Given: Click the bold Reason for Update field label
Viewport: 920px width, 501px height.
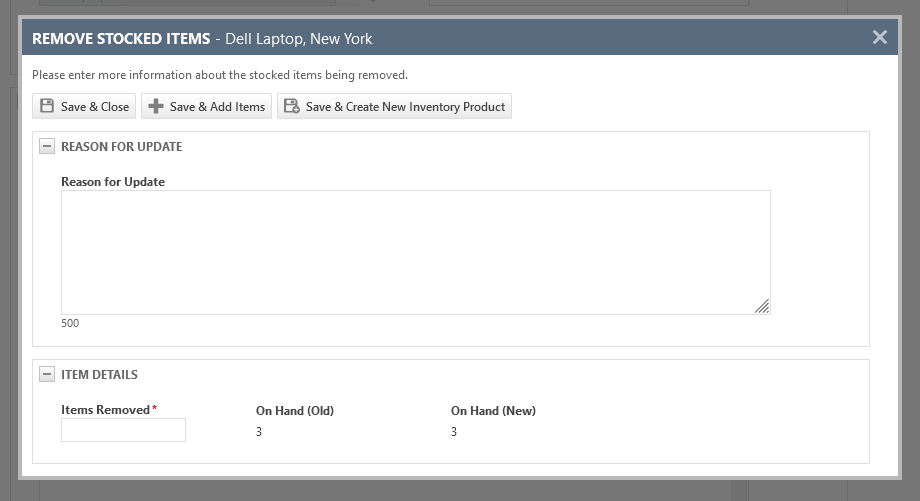Looking at the screenshot, I should point(113,182).
